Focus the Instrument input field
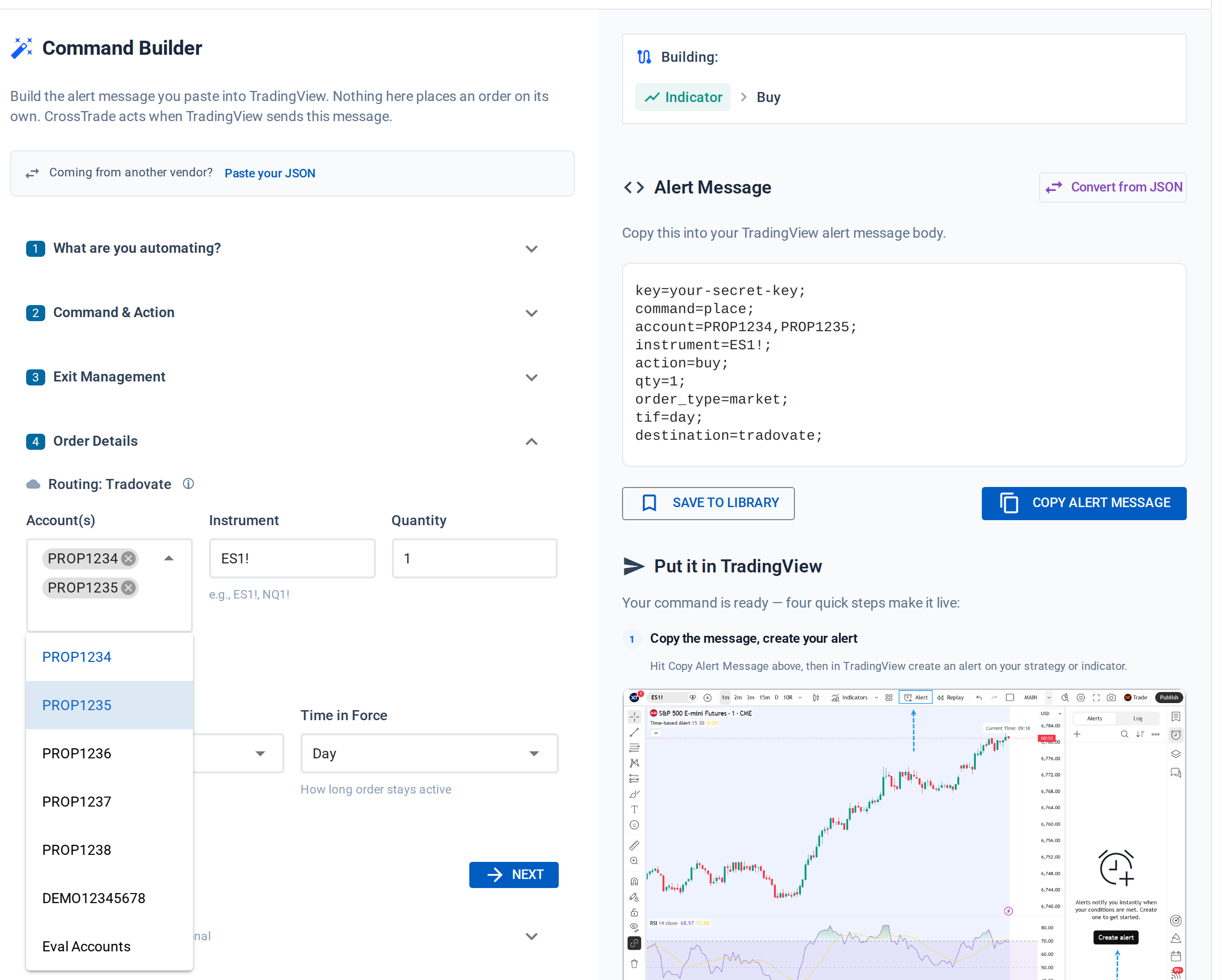The image size is (1221, 980). point(292,558)
